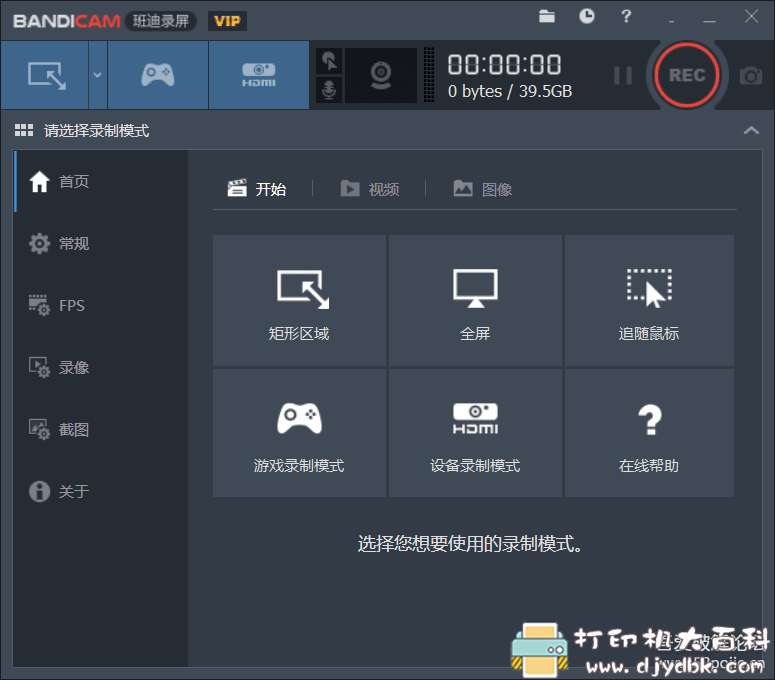Image resolution: width=775 pixels, height=680 pixels.
Task: Open FPS settings in sidebar
Action: point(101,305)
